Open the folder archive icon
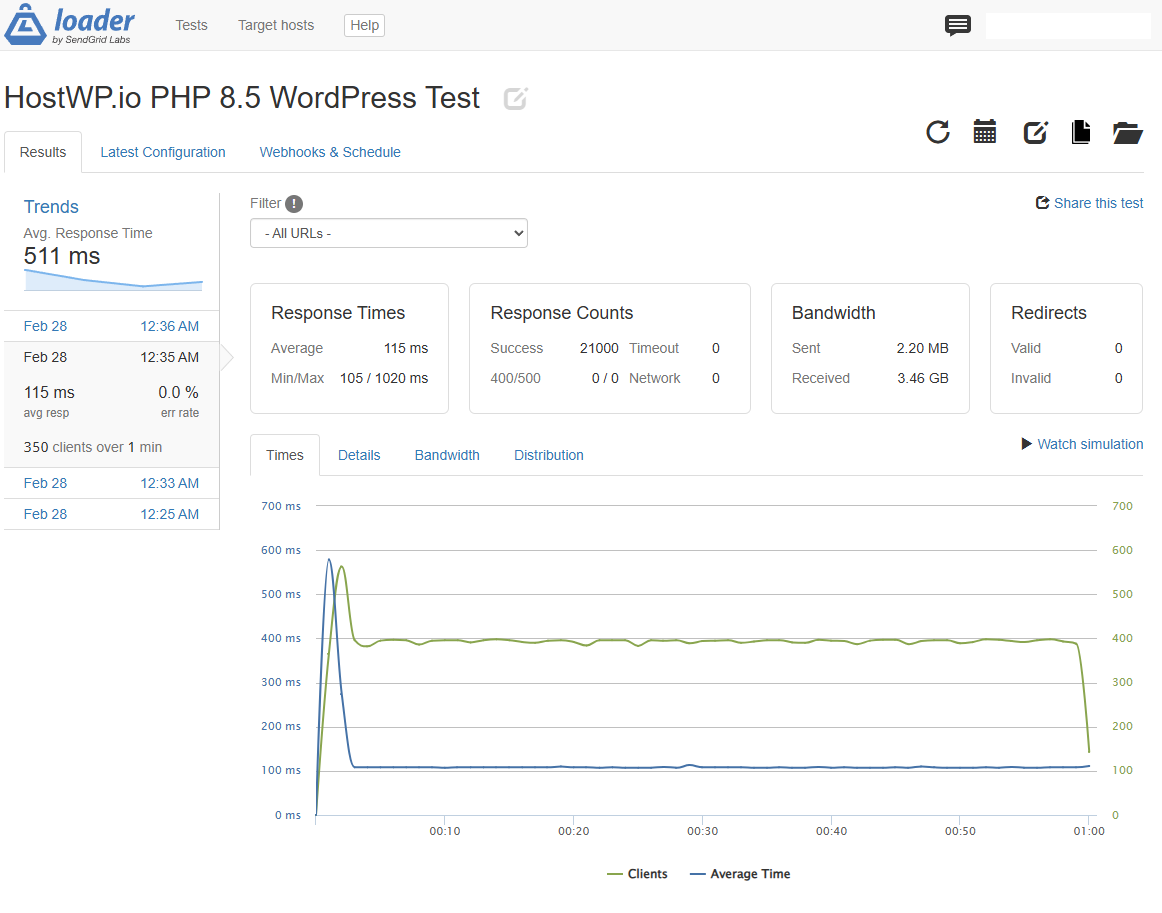 click(x=1128, y=132)
